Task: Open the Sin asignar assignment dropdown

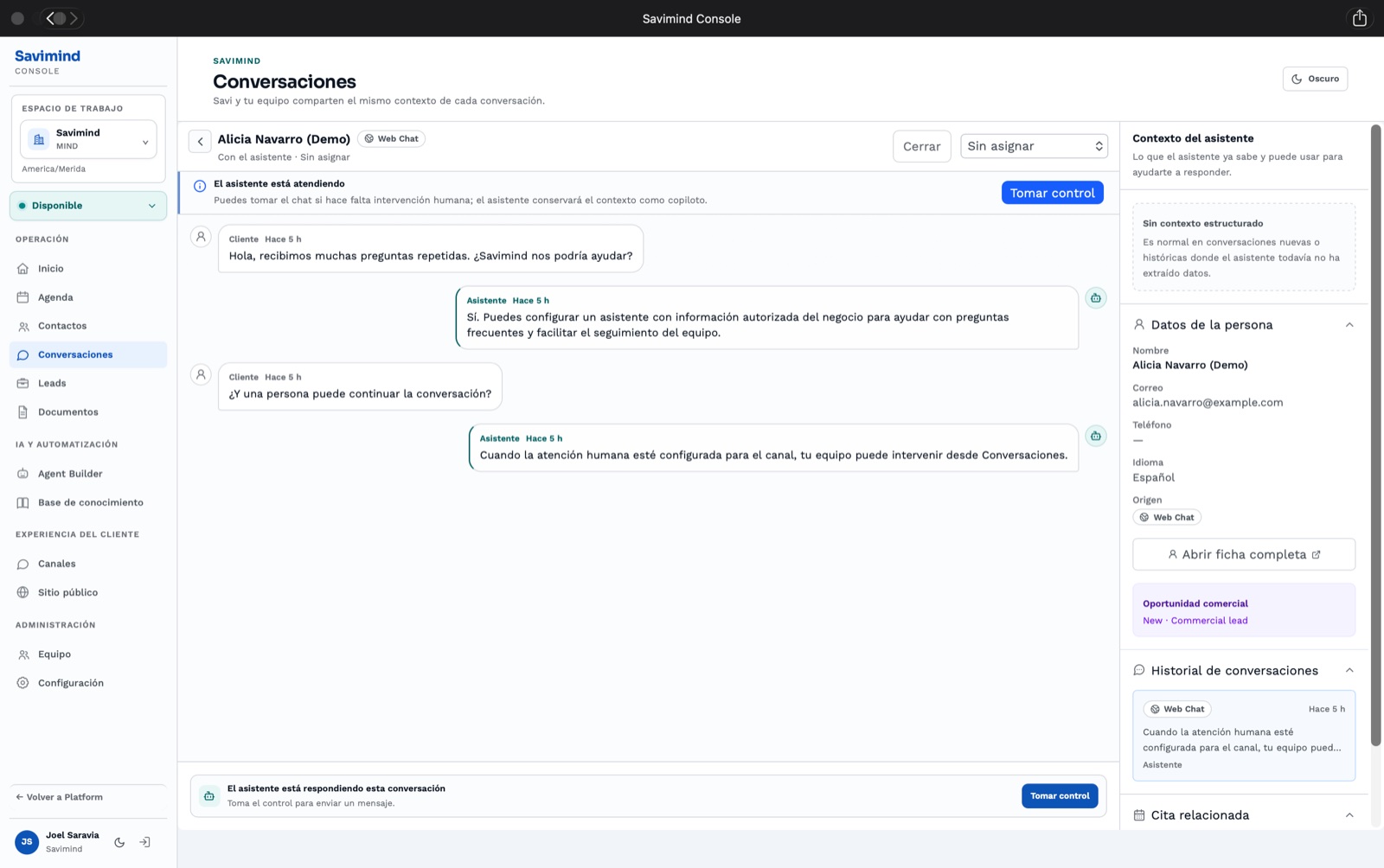Action: tap(1035, 146)
